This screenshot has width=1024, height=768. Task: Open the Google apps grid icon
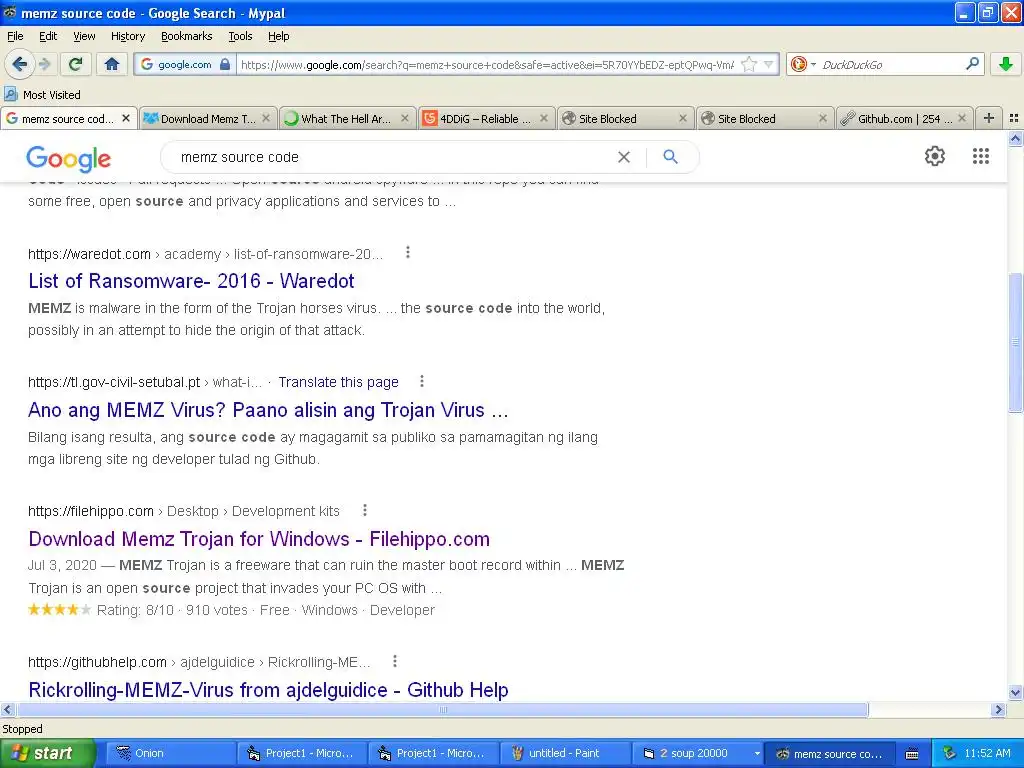[x=980, y=156]
